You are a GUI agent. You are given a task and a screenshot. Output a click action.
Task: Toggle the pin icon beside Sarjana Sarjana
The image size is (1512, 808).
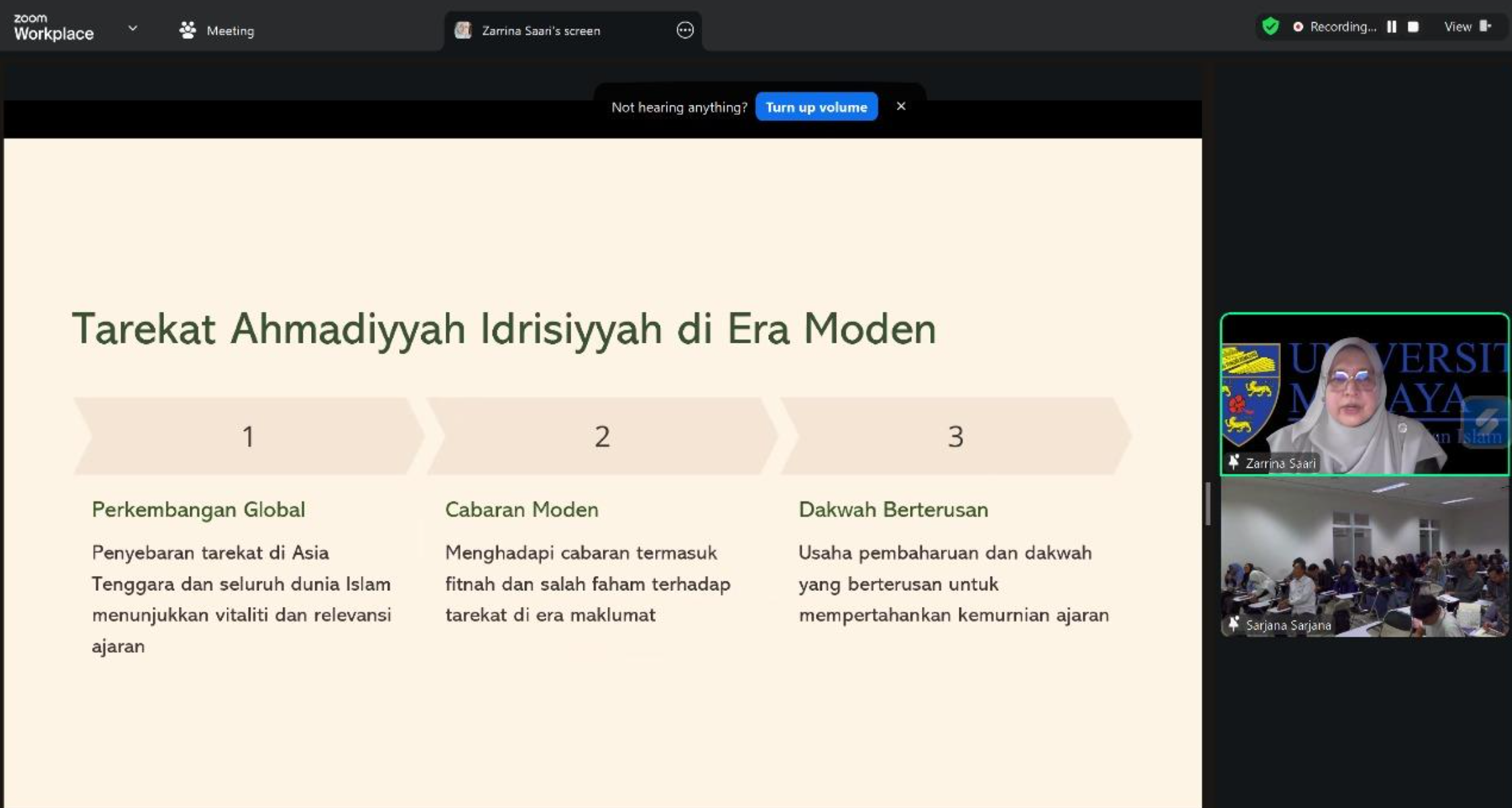(1233, 624)
